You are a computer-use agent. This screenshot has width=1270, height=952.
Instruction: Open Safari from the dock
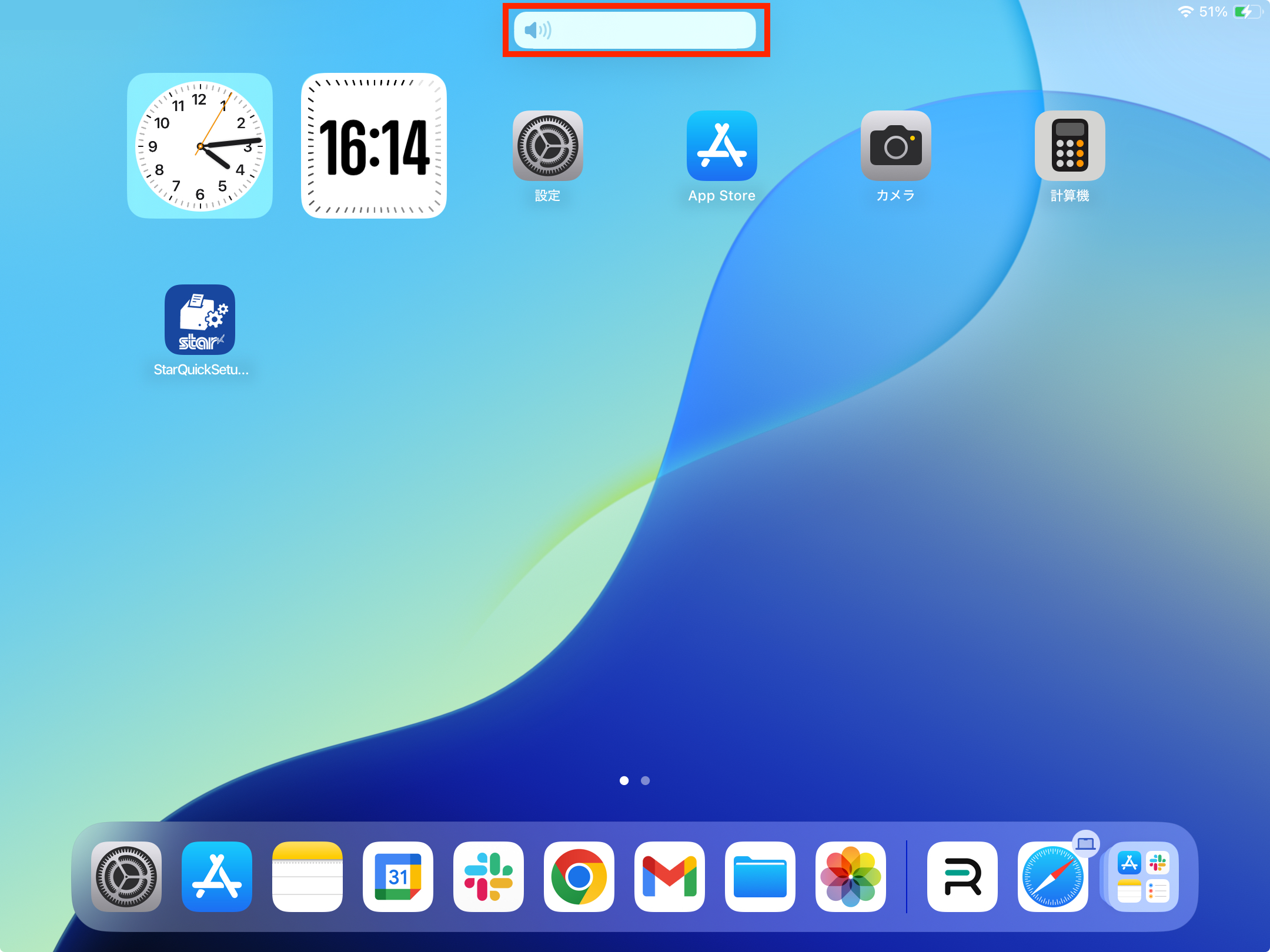tap(1052, 876)
